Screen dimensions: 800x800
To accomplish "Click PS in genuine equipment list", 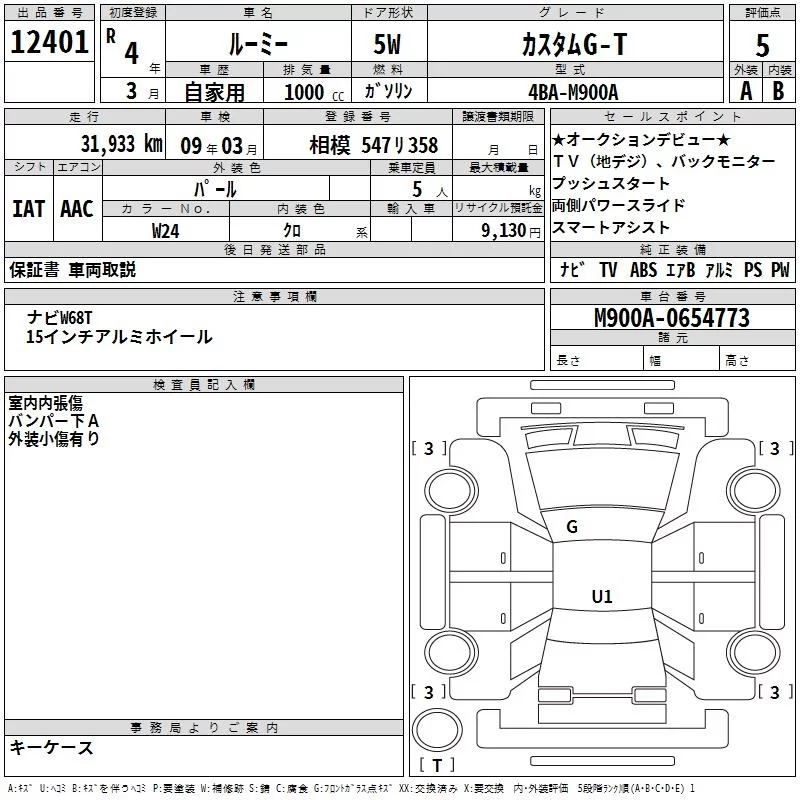I will [753, 269].
